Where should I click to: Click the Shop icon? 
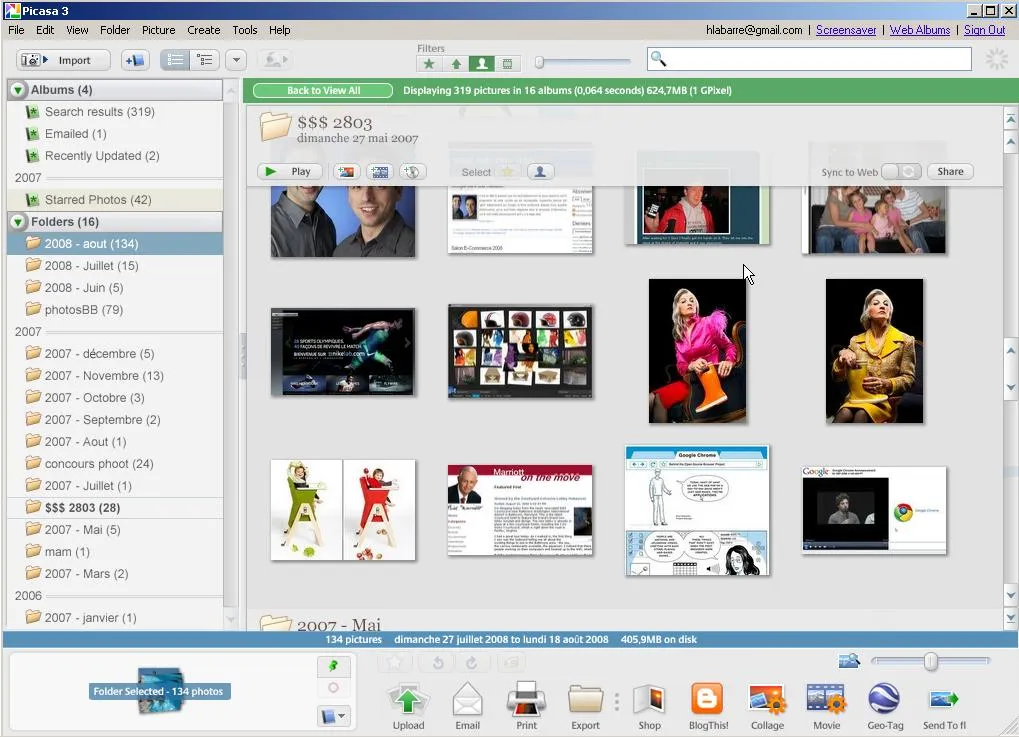click(649, 706)
